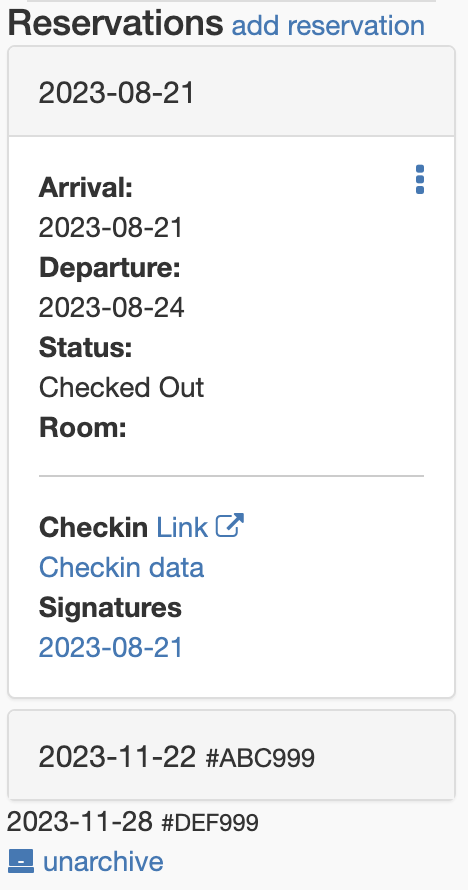Viewport: 468px width, 890px height.
Task: Open the Checkin data link
Action: [x=121, y=567]
